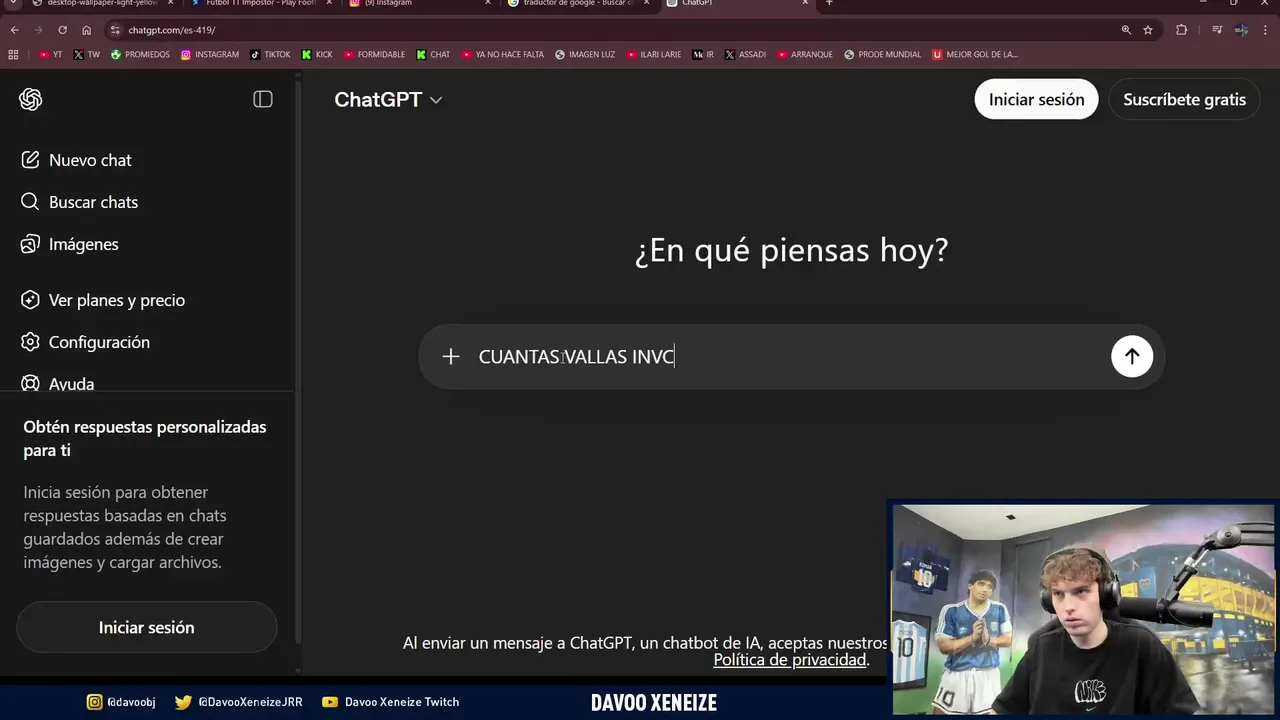Click the address bar URL chatgpt.com/es-419/
Screen dimensions: 1280x720
171,30
